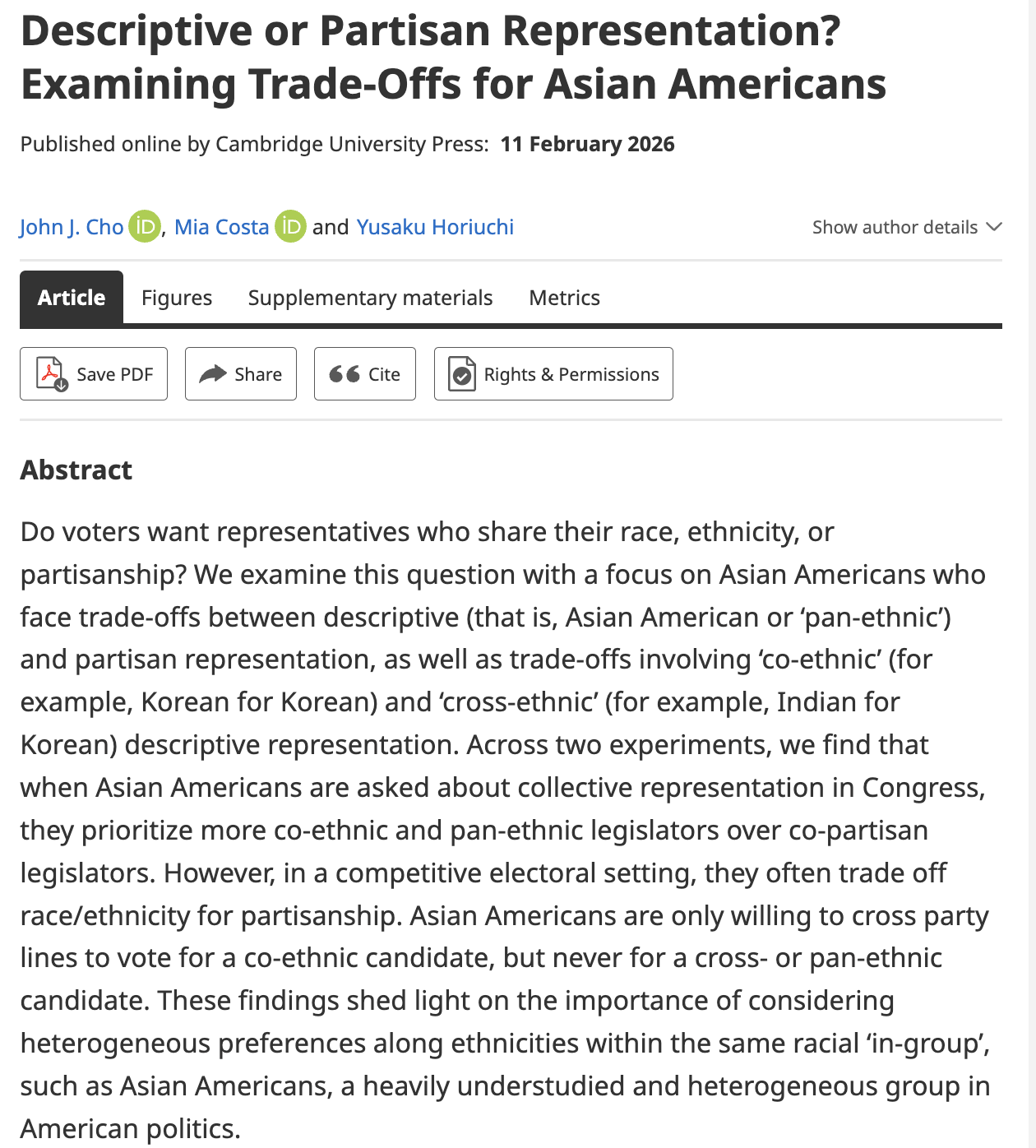Click the PDF download icon
This screenshot has width=1036, height=1148.
coord(51,374)
